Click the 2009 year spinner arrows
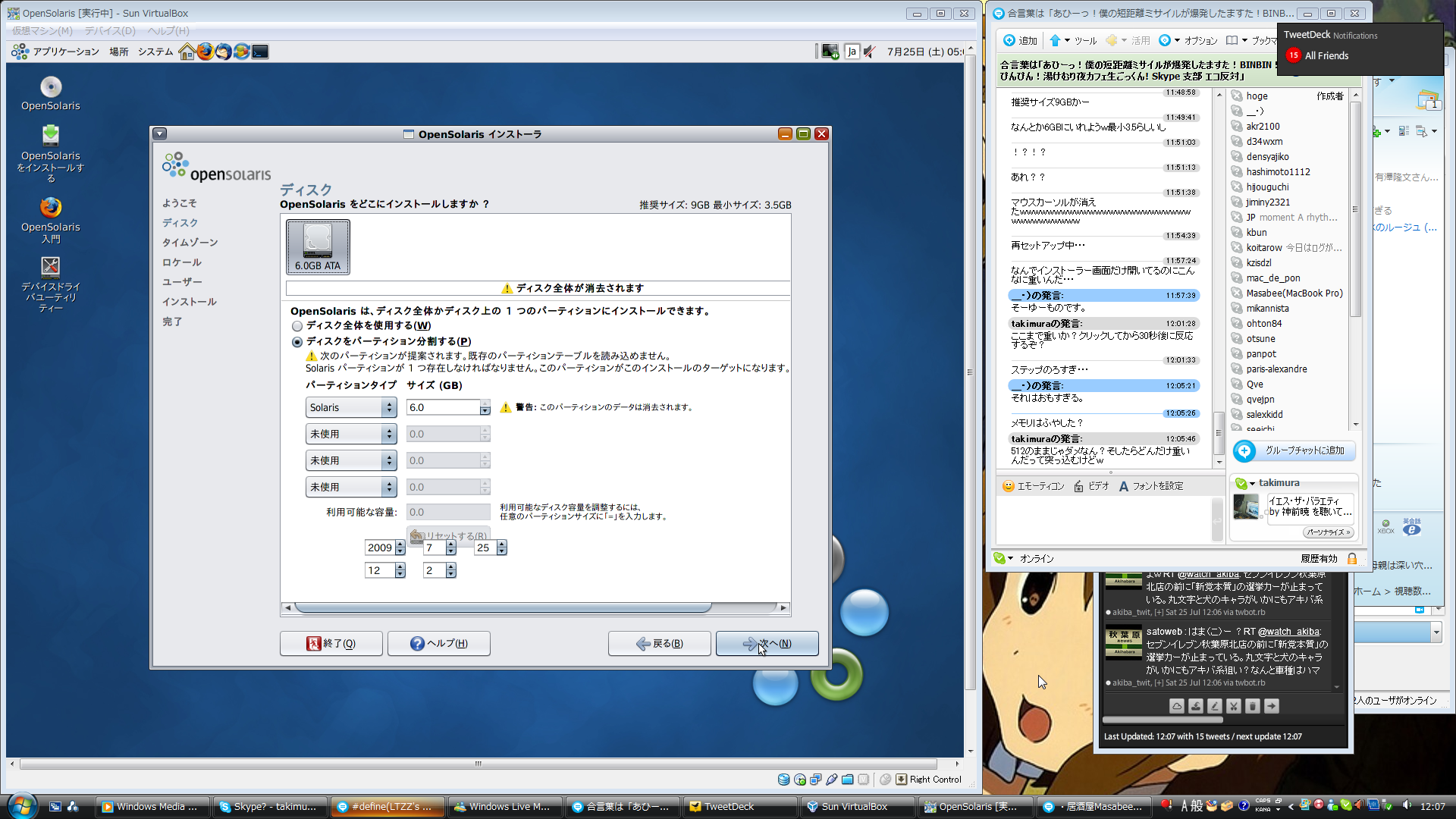This screenshot has height=819, width=1456. tap(400, 548)
